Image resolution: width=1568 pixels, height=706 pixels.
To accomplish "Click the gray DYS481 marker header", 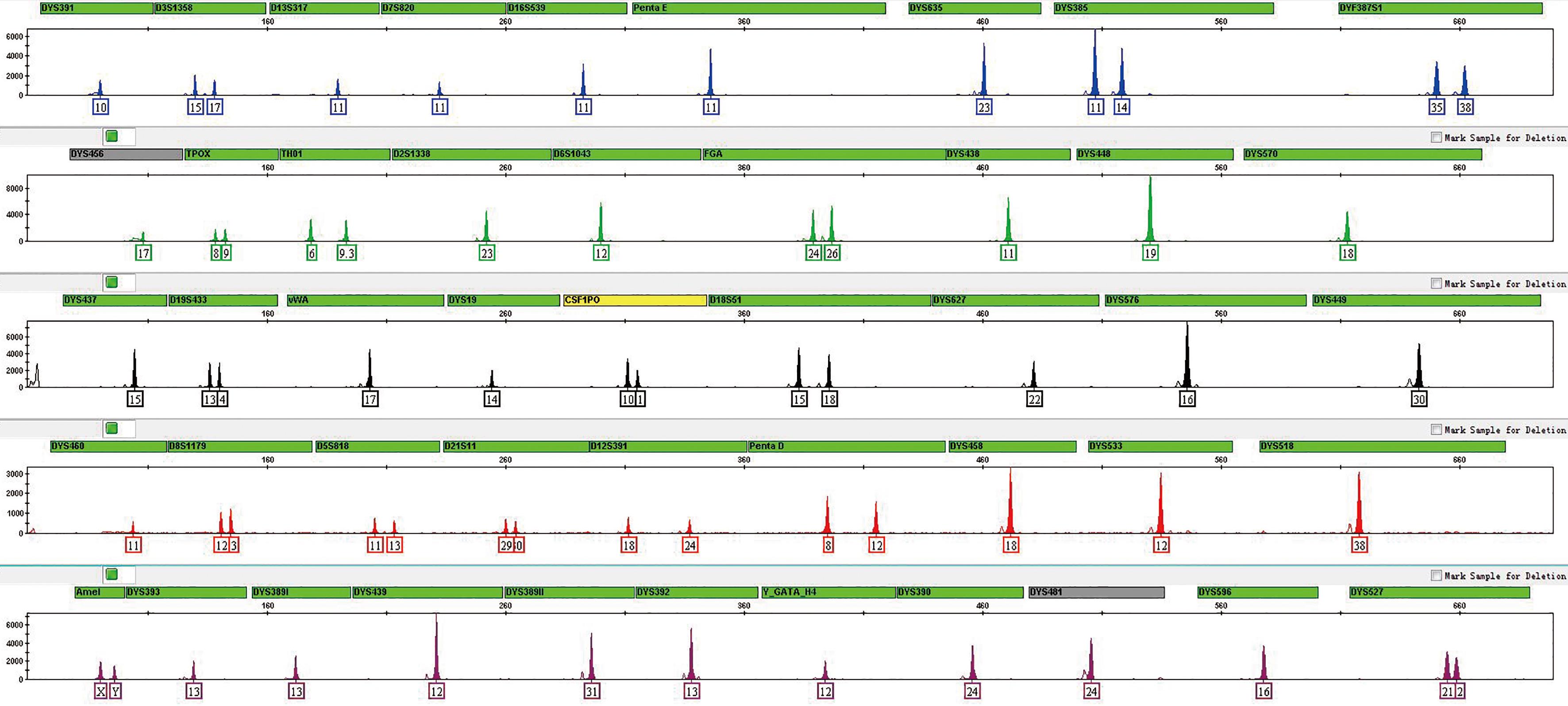I will 1096,592.
